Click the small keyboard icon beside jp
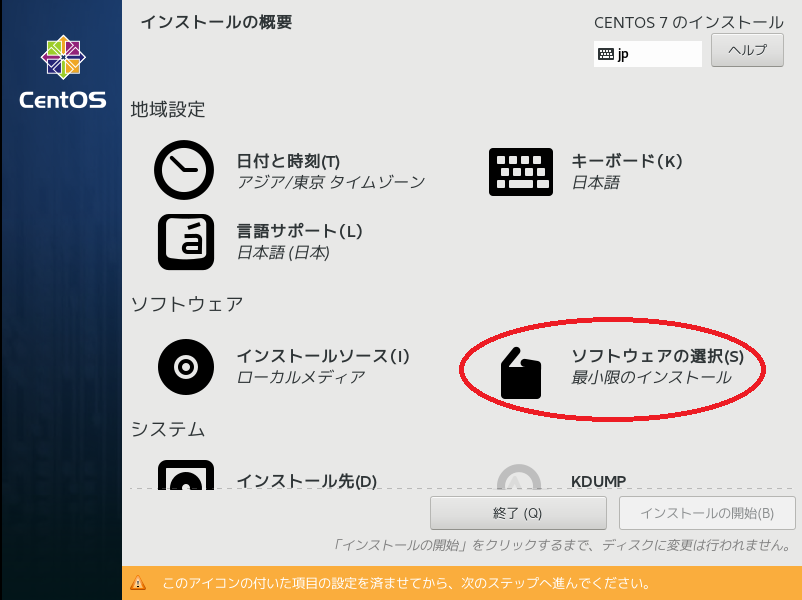This screenshot has height=600, width=802. point(606,54)
